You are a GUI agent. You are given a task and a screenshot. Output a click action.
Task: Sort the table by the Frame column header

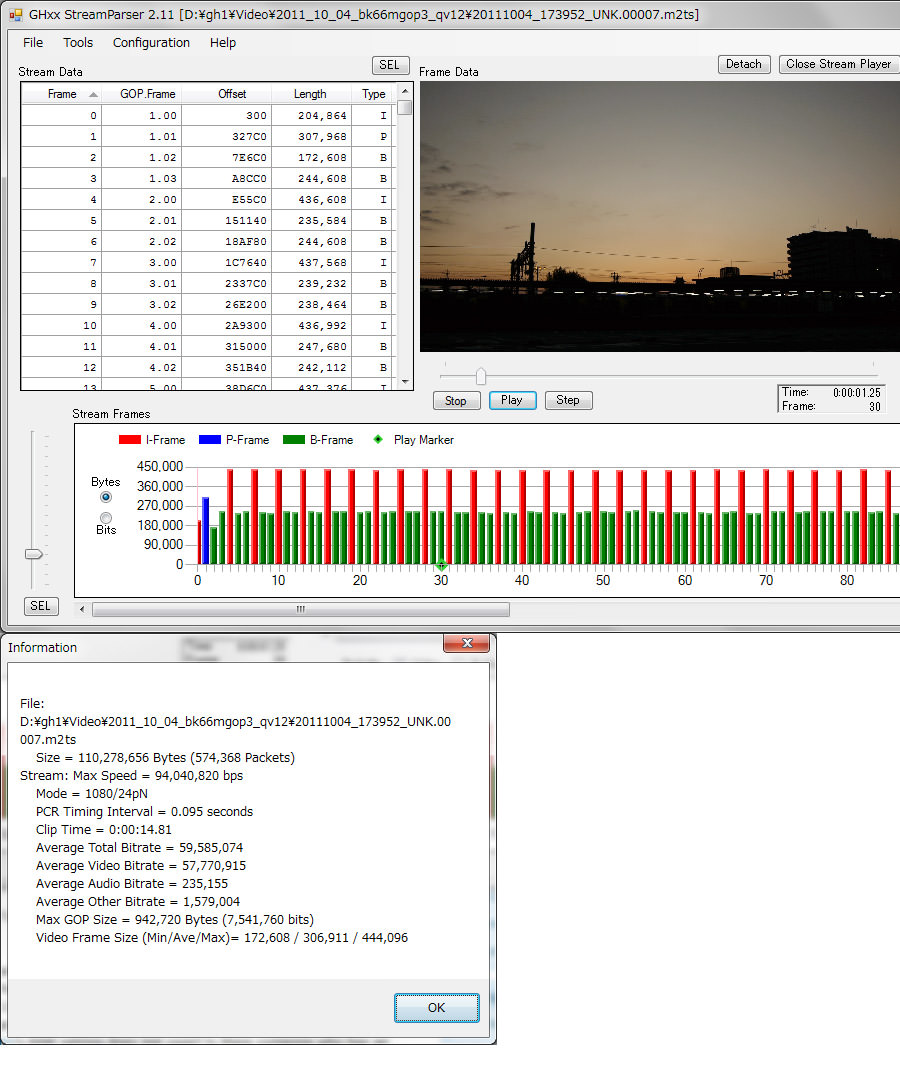click(x=62, y=94)
